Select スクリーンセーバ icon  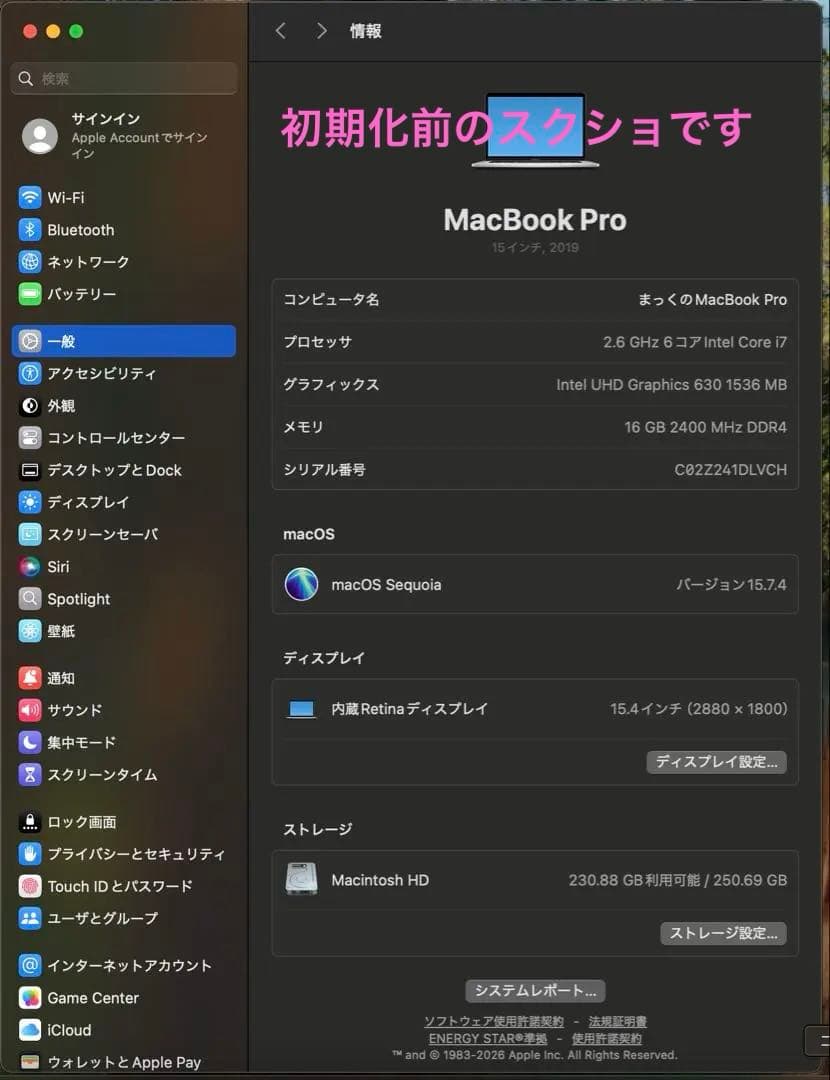click(30, 534)
